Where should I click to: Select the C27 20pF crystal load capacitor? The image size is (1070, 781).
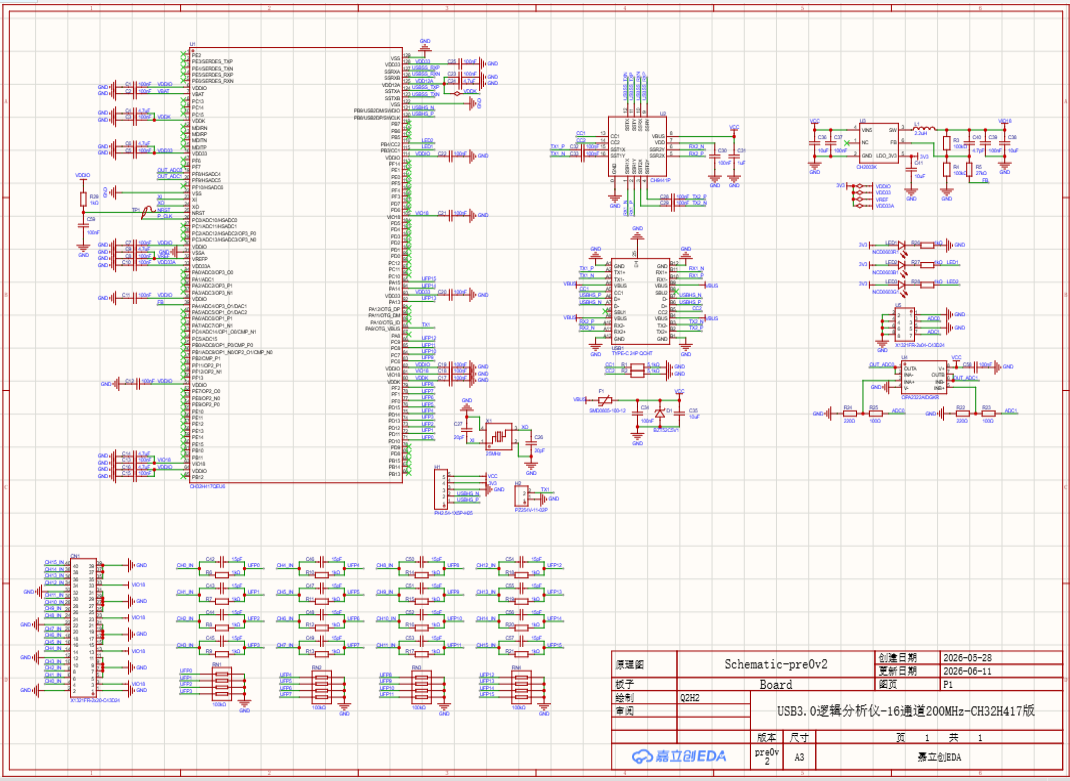coord(467,429)
